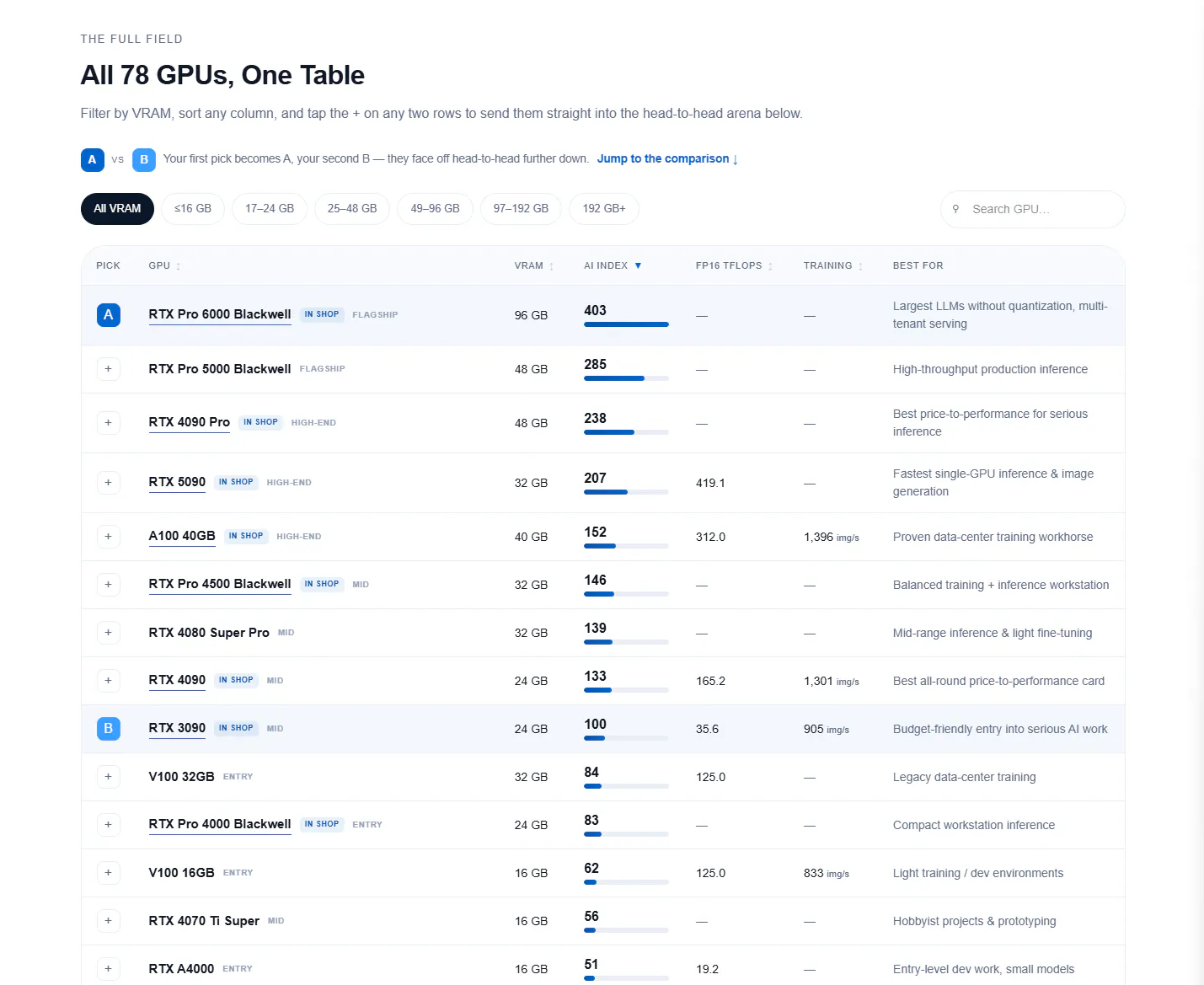1204x985 pixels.
Task: Open the RTX 5090 link
Action: coord(177,482)
